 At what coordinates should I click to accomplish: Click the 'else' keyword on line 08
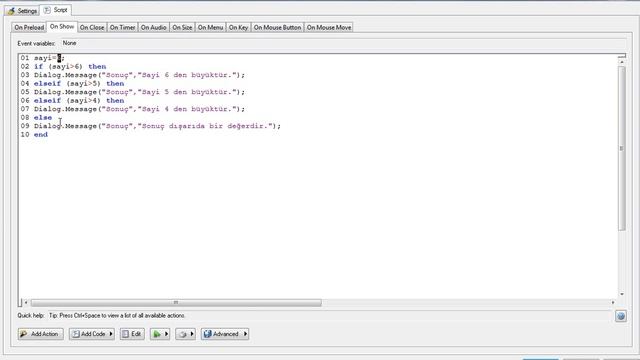(x=43, y=118)
